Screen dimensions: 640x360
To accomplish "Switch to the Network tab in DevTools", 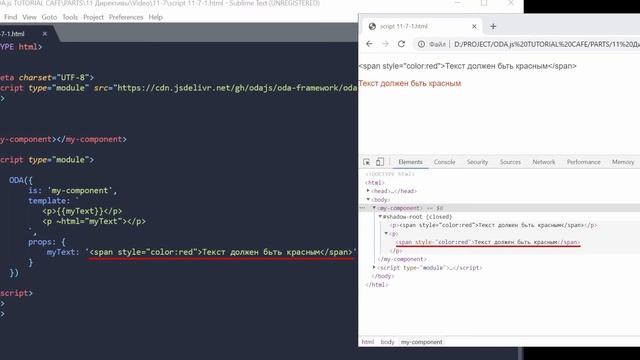I will [544, 162].
